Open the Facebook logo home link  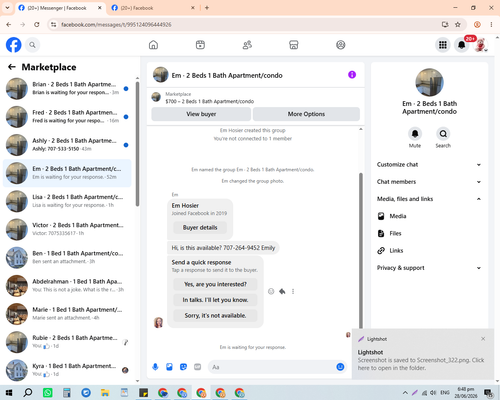coord(14,45)
